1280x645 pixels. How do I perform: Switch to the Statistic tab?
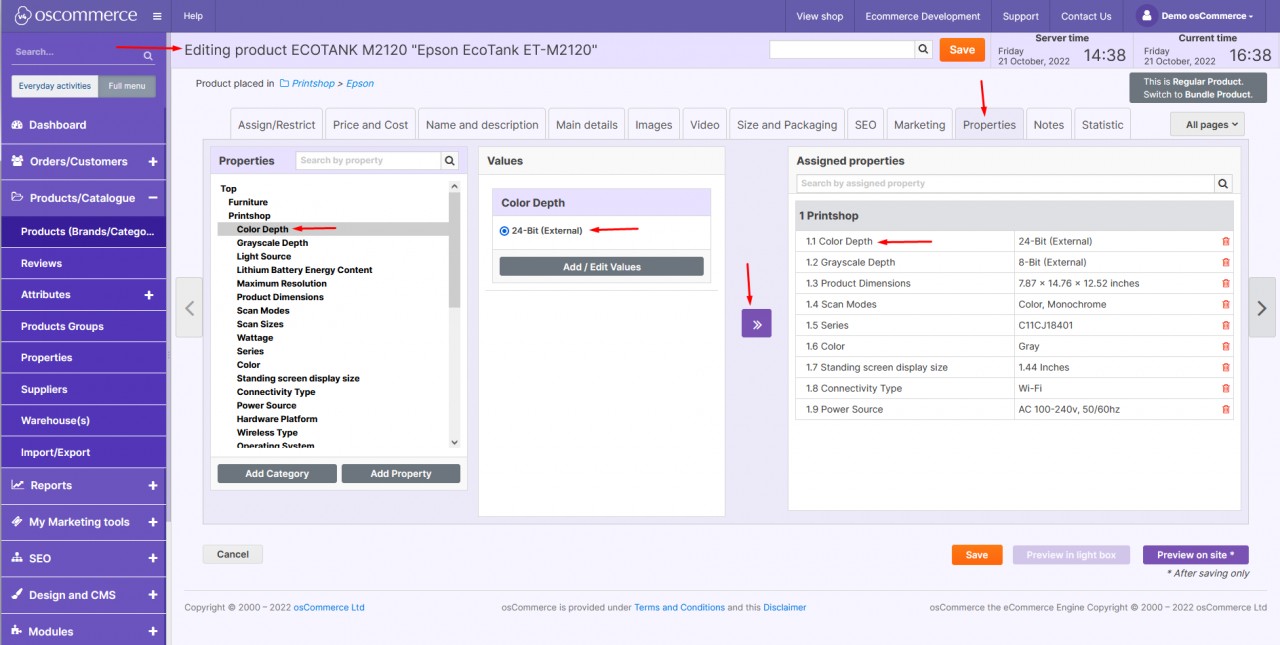[1103, 125]
